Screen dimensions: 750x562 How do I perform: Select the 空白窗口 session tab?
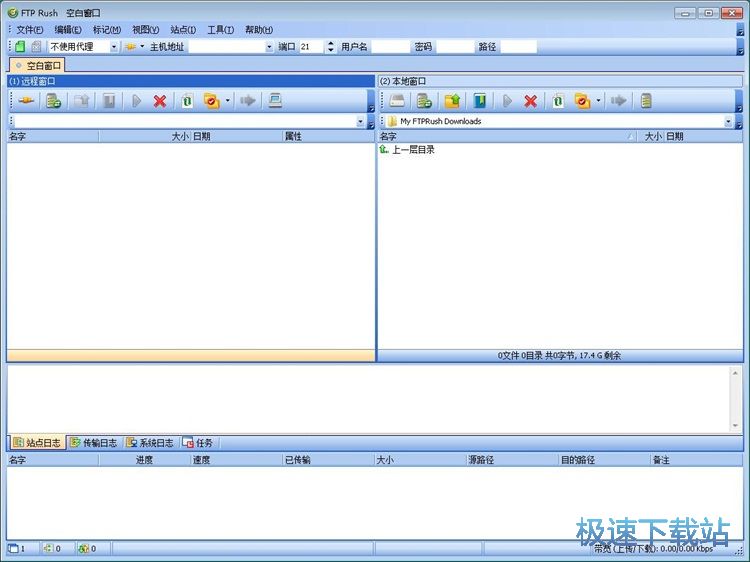(37, 66)
